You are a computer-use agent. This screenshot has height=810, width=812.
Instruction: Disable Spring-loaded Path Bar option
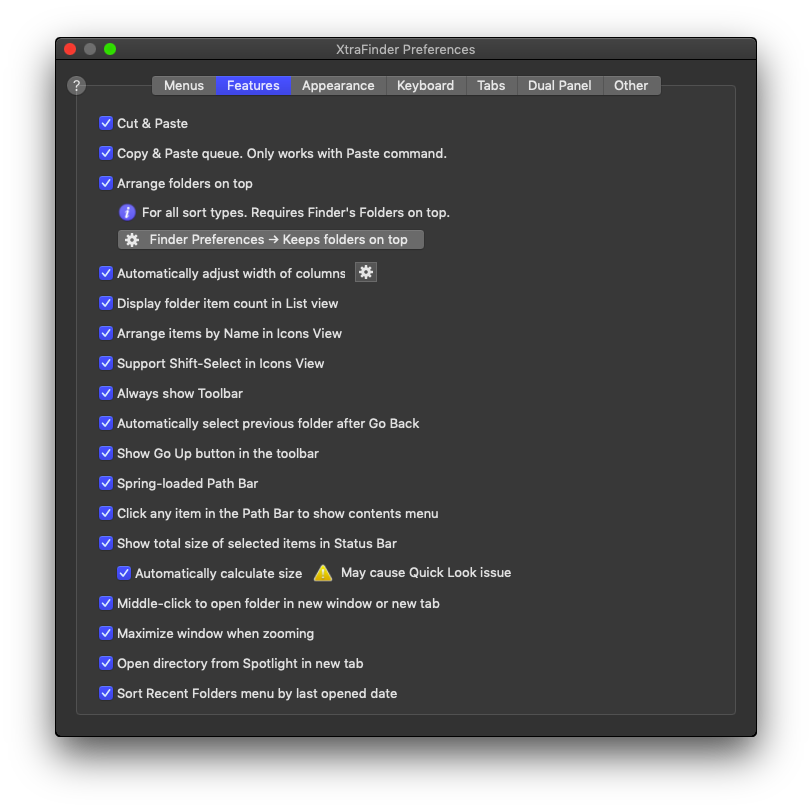(106, 483)
